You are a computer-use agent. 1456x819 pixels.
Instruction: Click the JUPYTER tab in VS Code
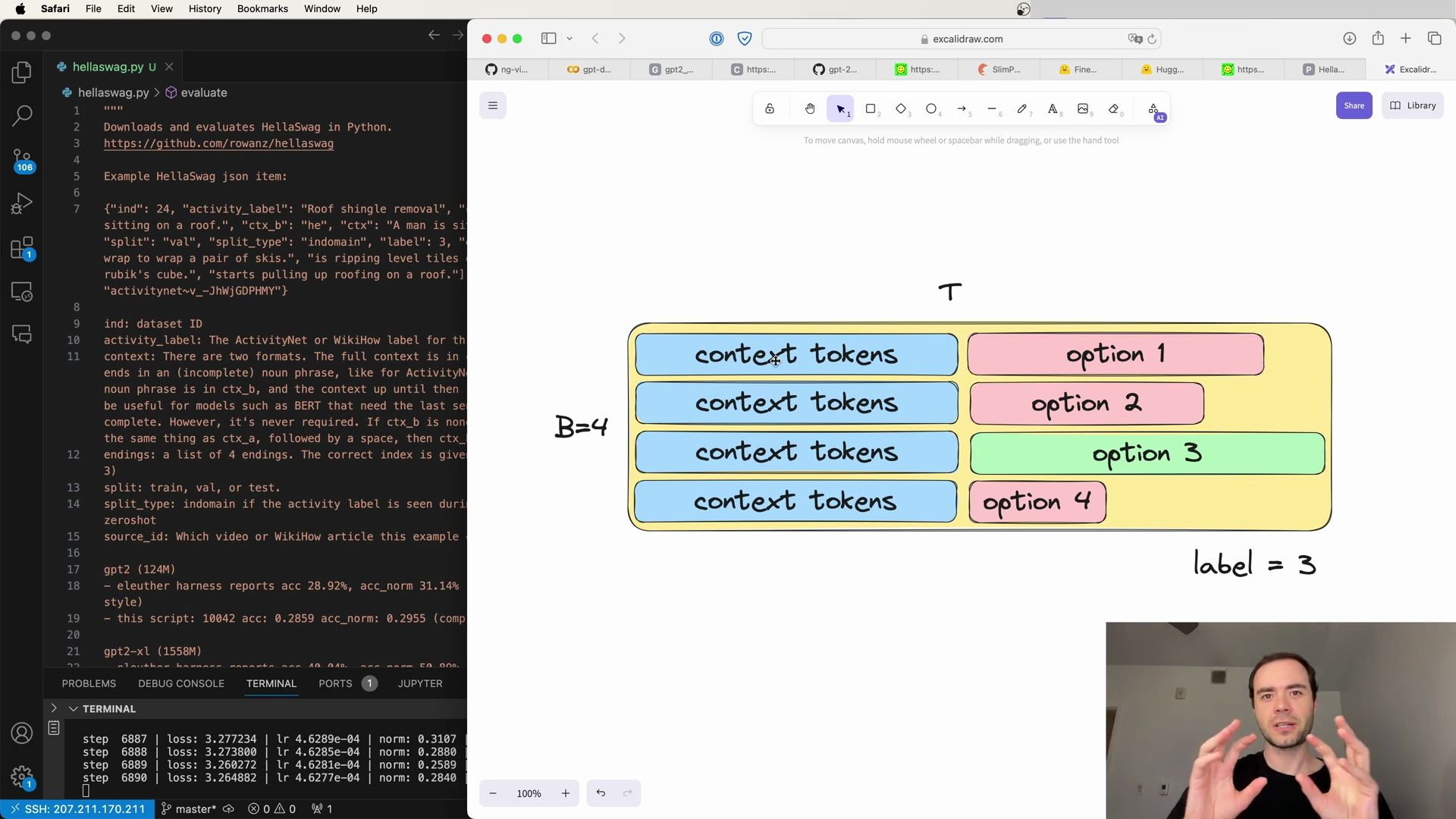coord(420,683)
